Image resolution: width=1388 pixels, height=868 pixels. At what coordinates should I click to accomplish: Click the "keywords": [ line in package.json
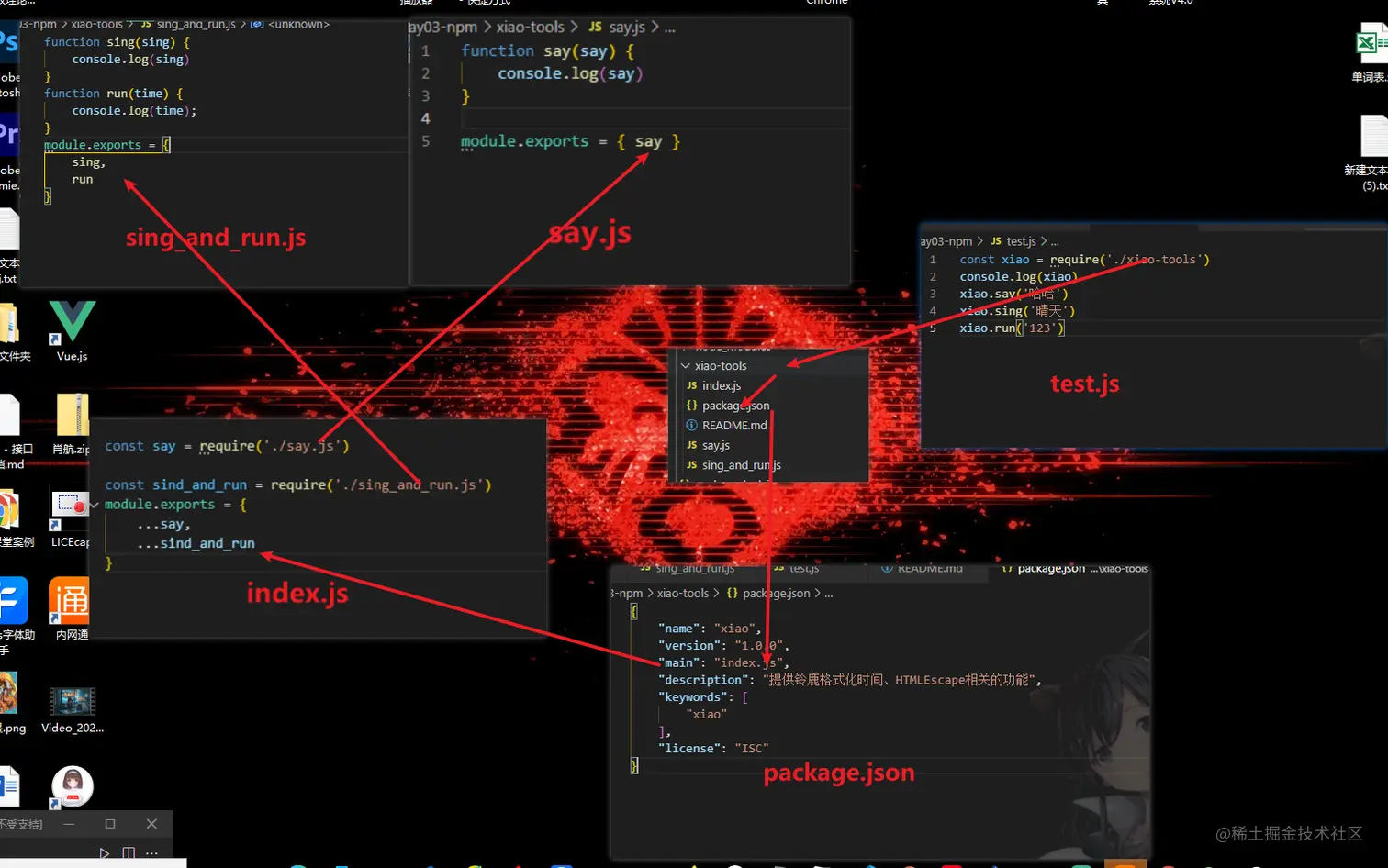point(703,697)
